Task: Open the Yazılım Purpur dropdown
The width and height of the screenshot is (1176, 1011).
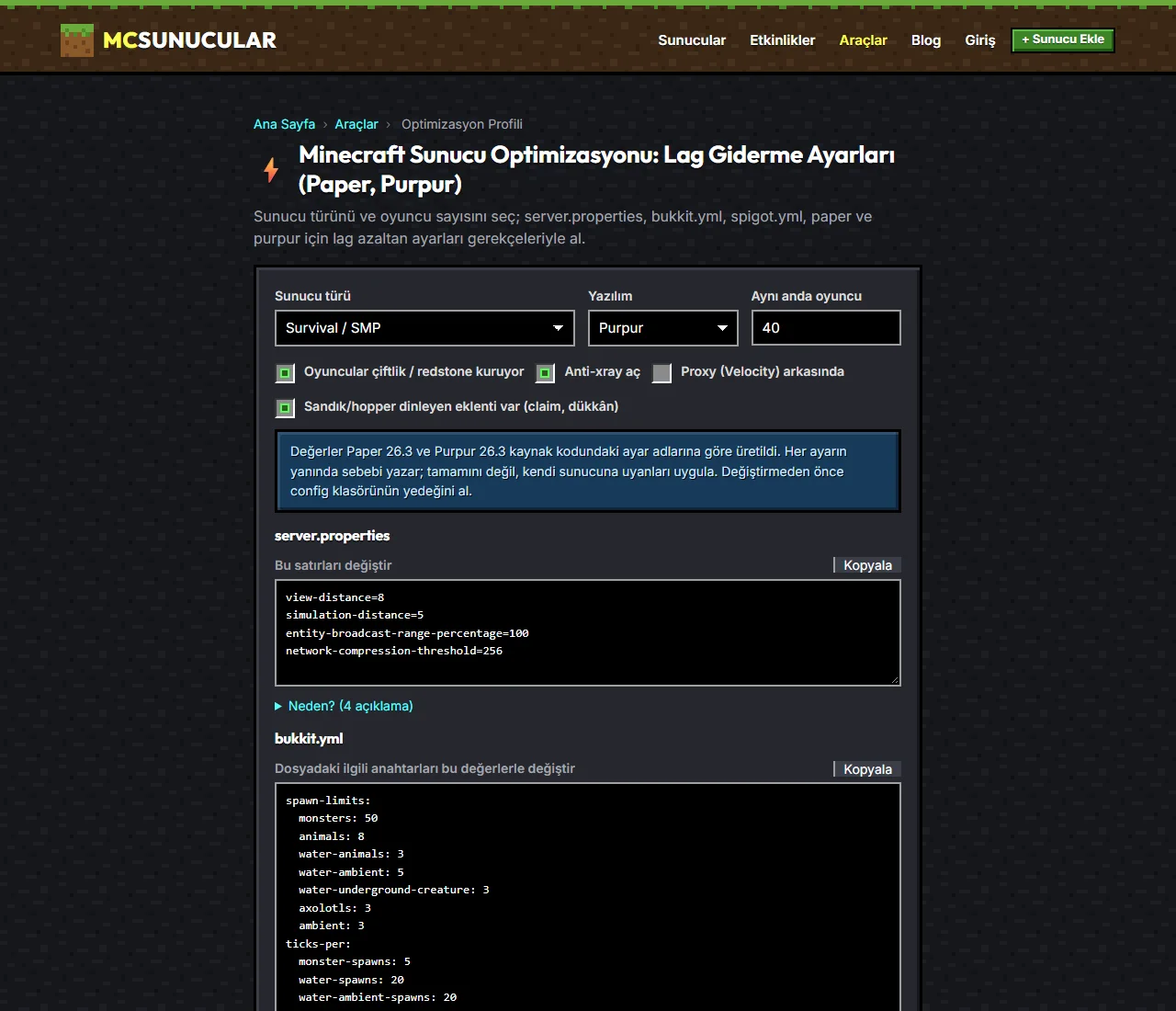Action: pos(663,328)
